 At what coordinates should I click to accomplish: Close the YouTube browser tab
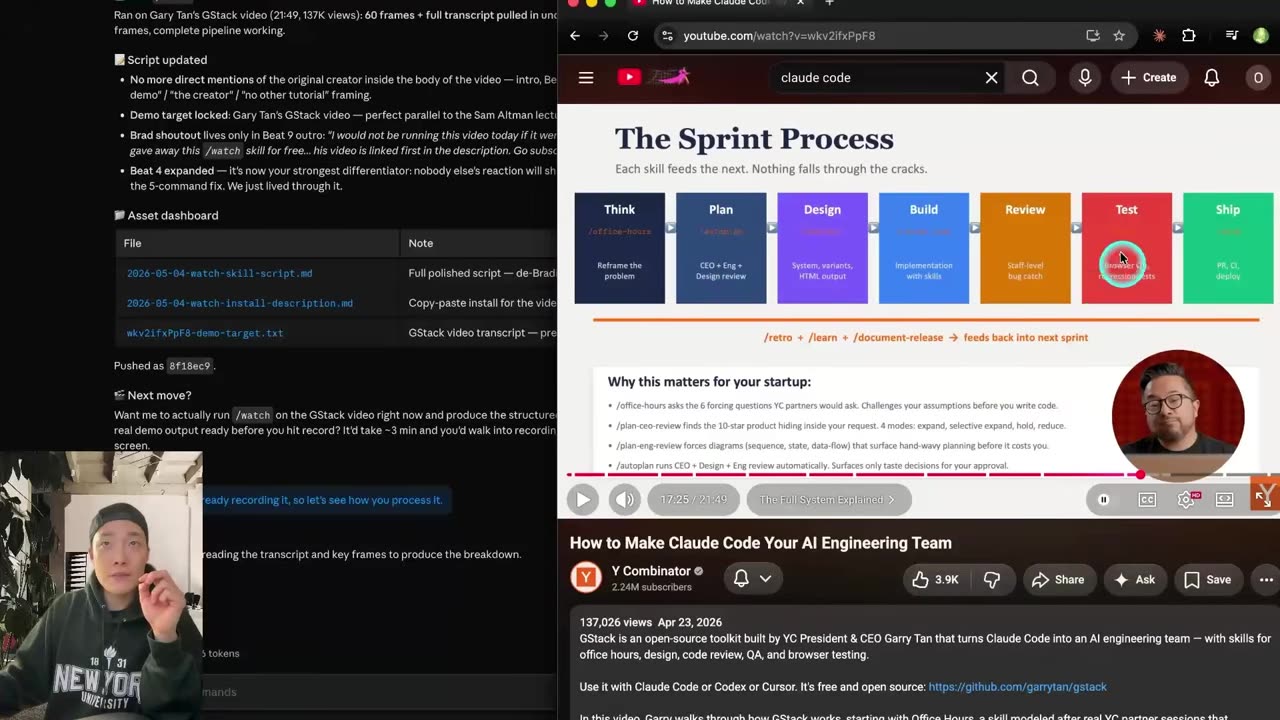(800, 3)
